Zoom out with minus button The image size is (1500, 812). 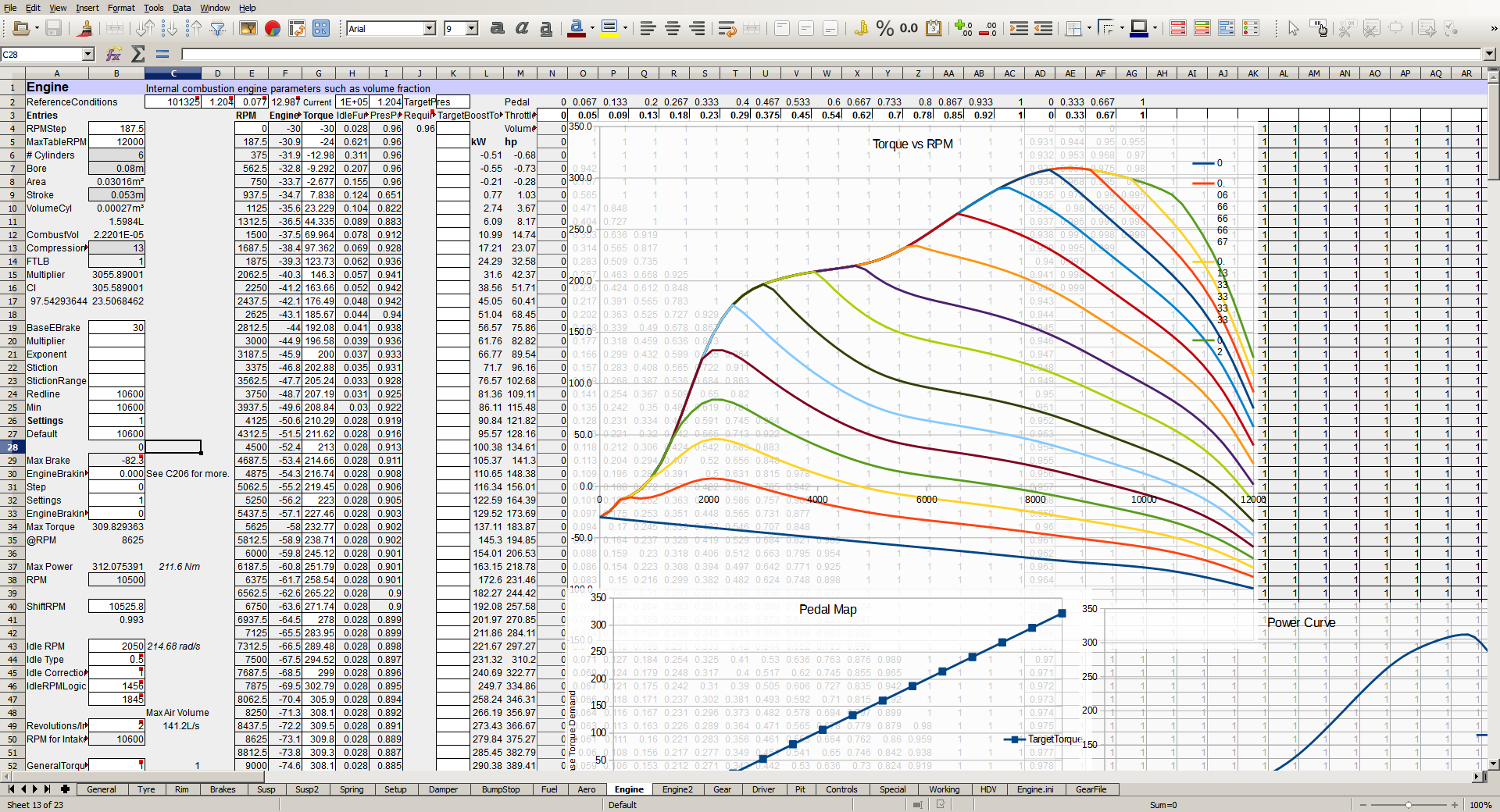coord(1363,805)
